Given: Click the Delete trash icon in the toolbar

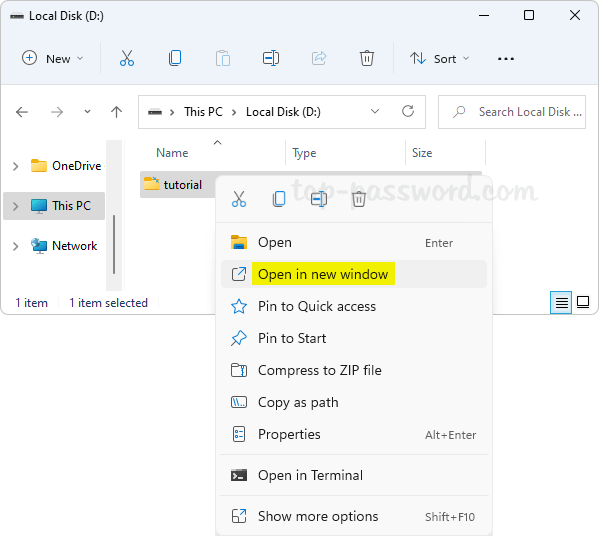Looking at the screenshot, I should [367, 58].
